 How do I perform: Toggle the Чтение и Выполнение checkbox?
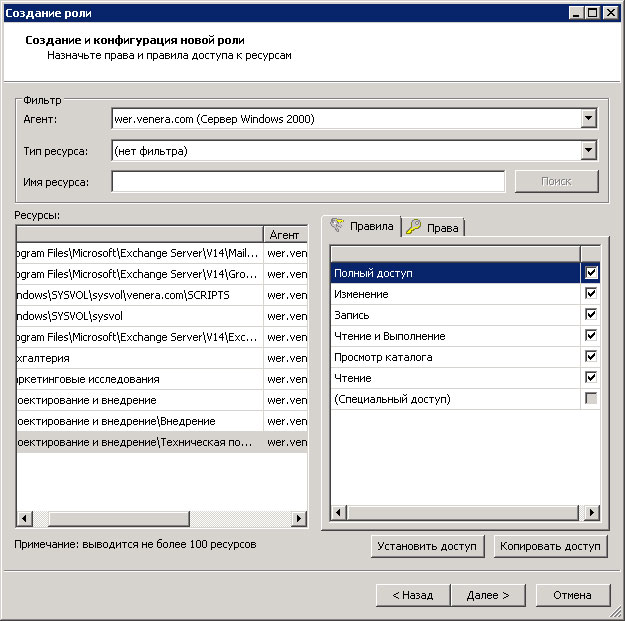click(591, 336)
